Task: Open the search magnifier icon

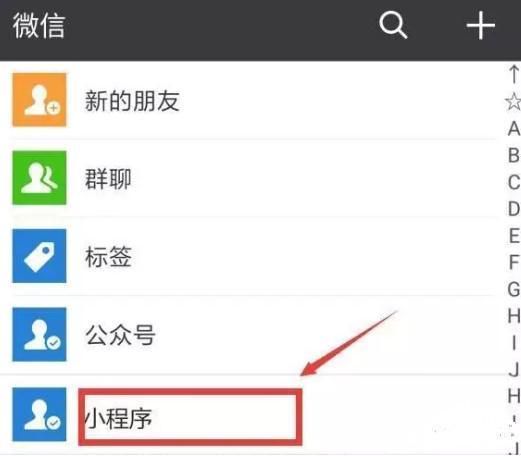Action: (393, 25)
